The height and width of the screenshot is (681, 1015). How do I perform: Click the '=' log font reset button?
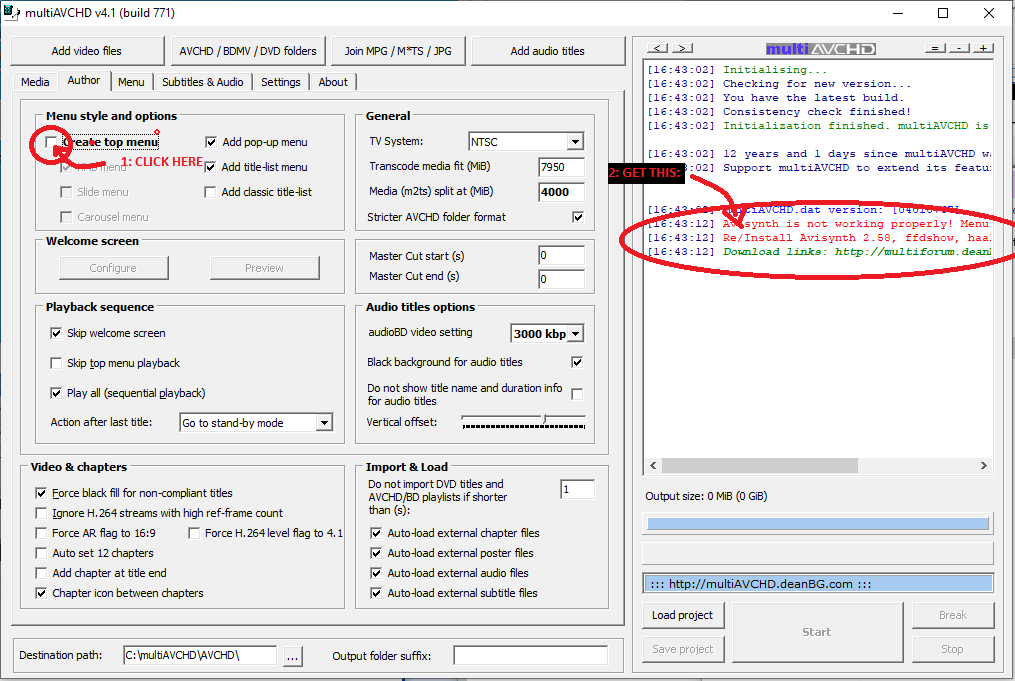935,48
